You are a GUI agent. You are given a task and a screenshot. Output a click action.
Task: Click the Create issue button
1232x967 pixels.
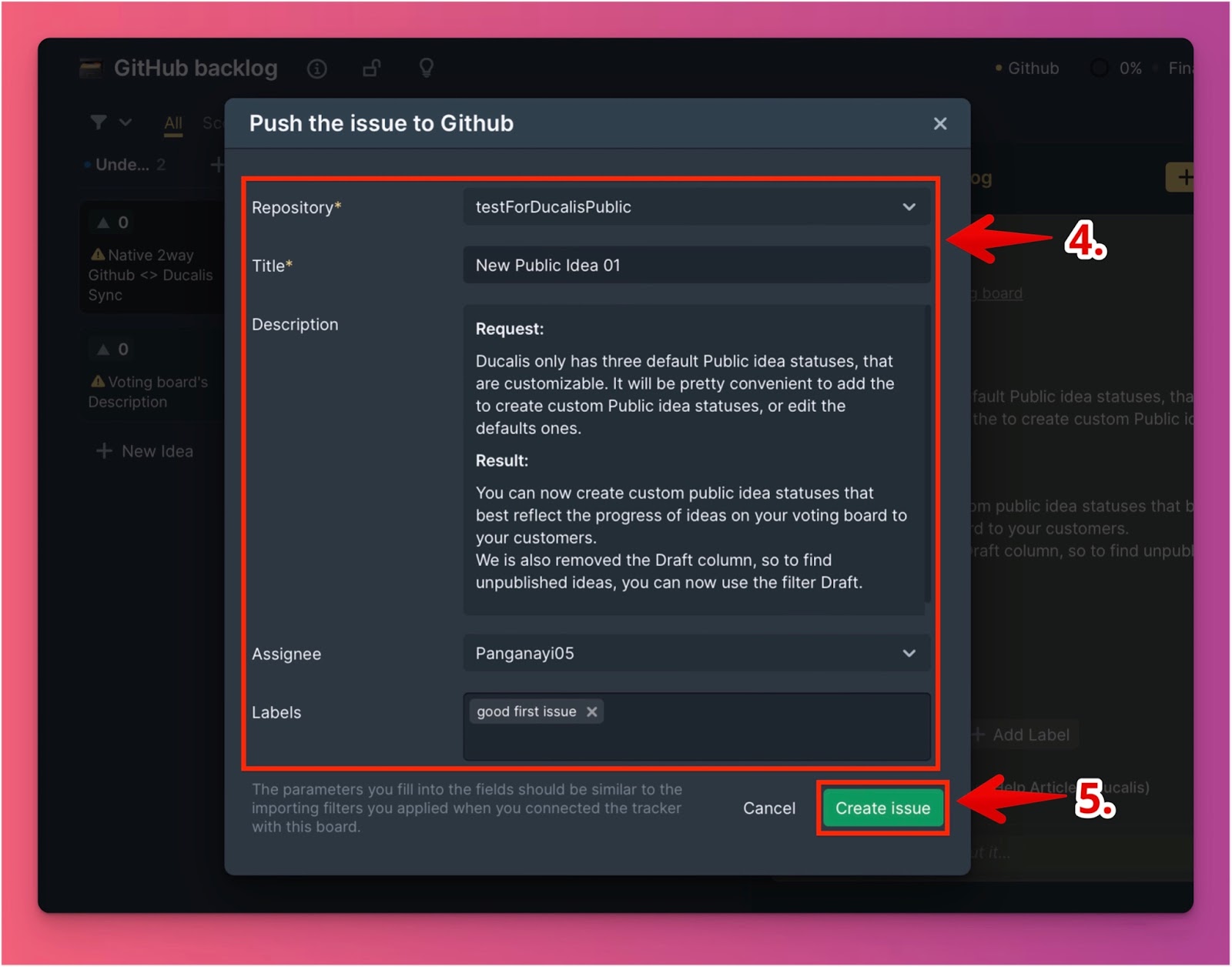(882, 808)
